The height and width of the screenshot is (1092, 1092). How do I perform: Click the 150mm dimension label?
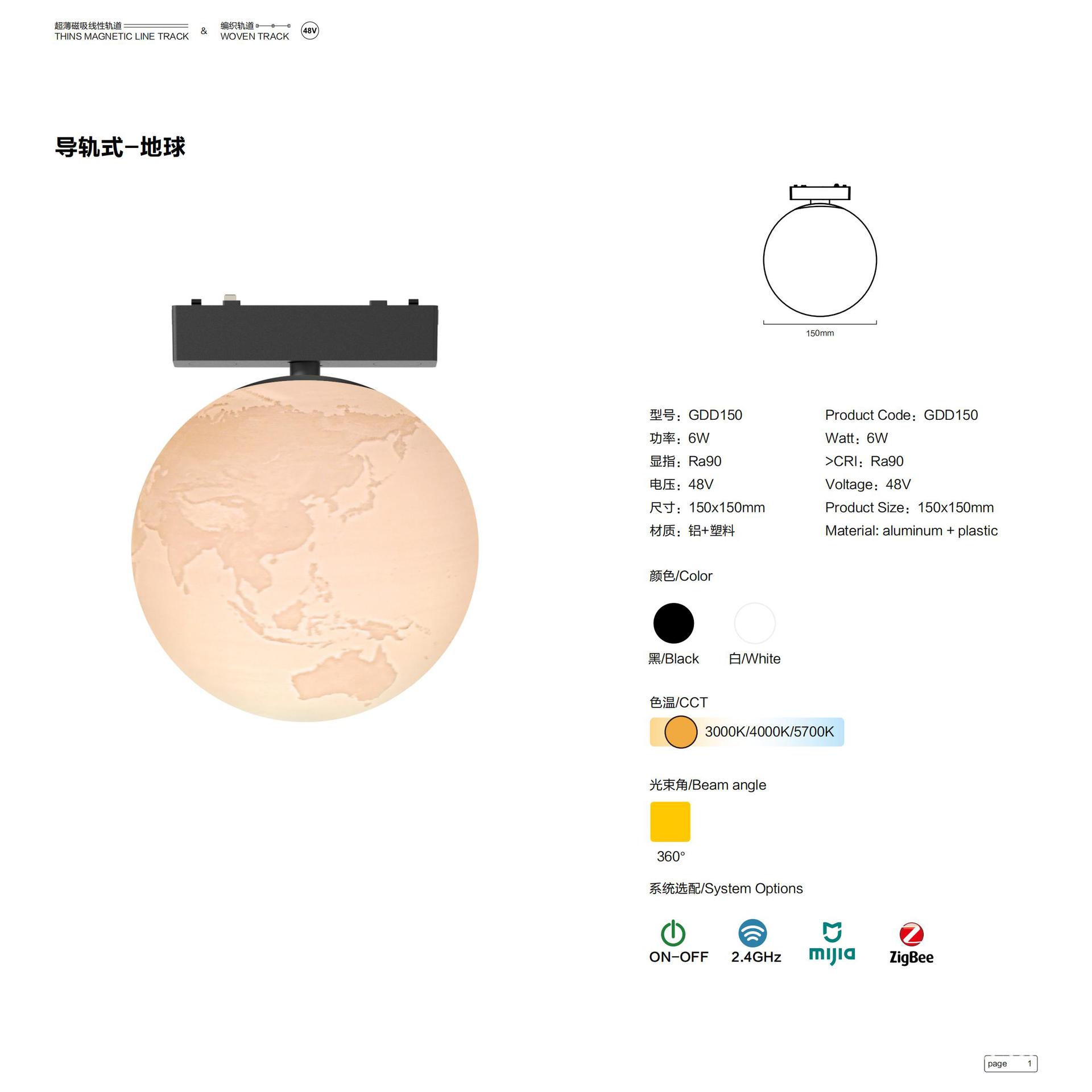[820, 333]
